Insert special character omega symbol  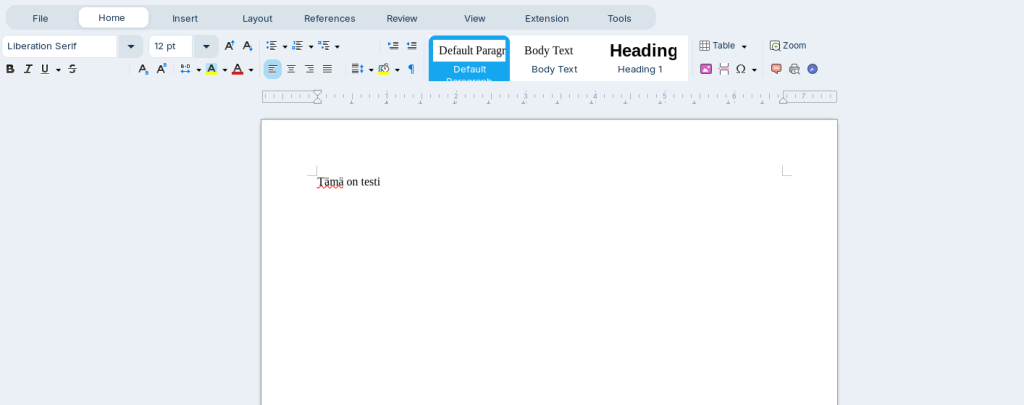click(x=741, y=69)
